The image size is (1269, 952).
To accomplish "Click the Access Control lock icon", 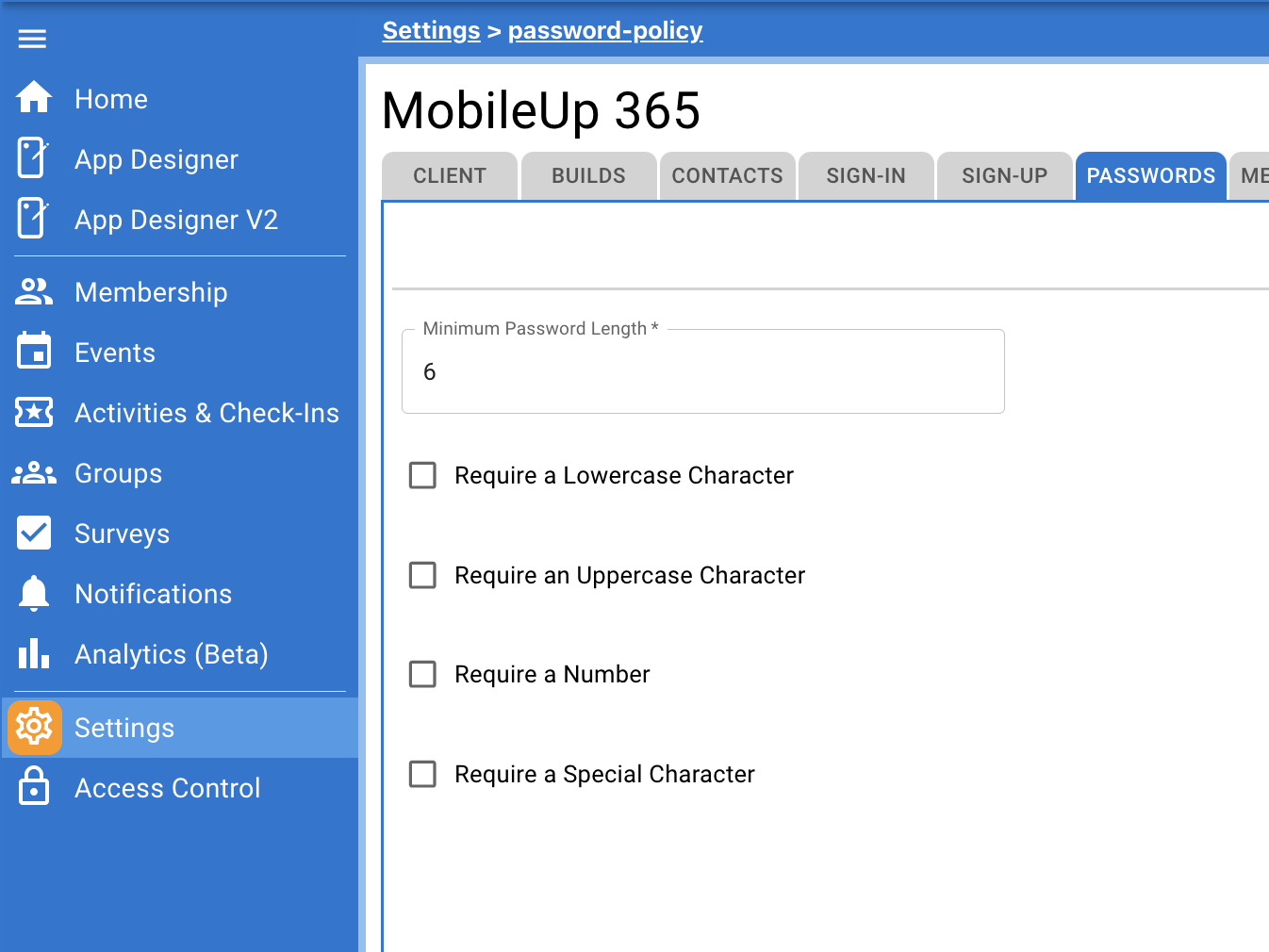I will [x=34, y=787].
